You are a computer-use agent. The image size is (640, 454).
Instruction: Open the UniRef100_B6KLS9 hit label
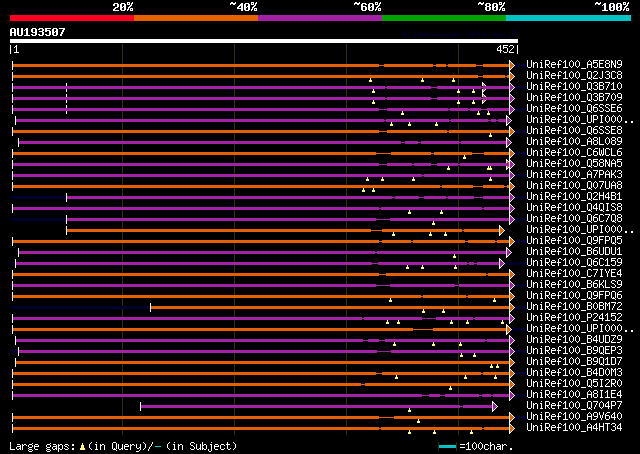pos(574,285)
